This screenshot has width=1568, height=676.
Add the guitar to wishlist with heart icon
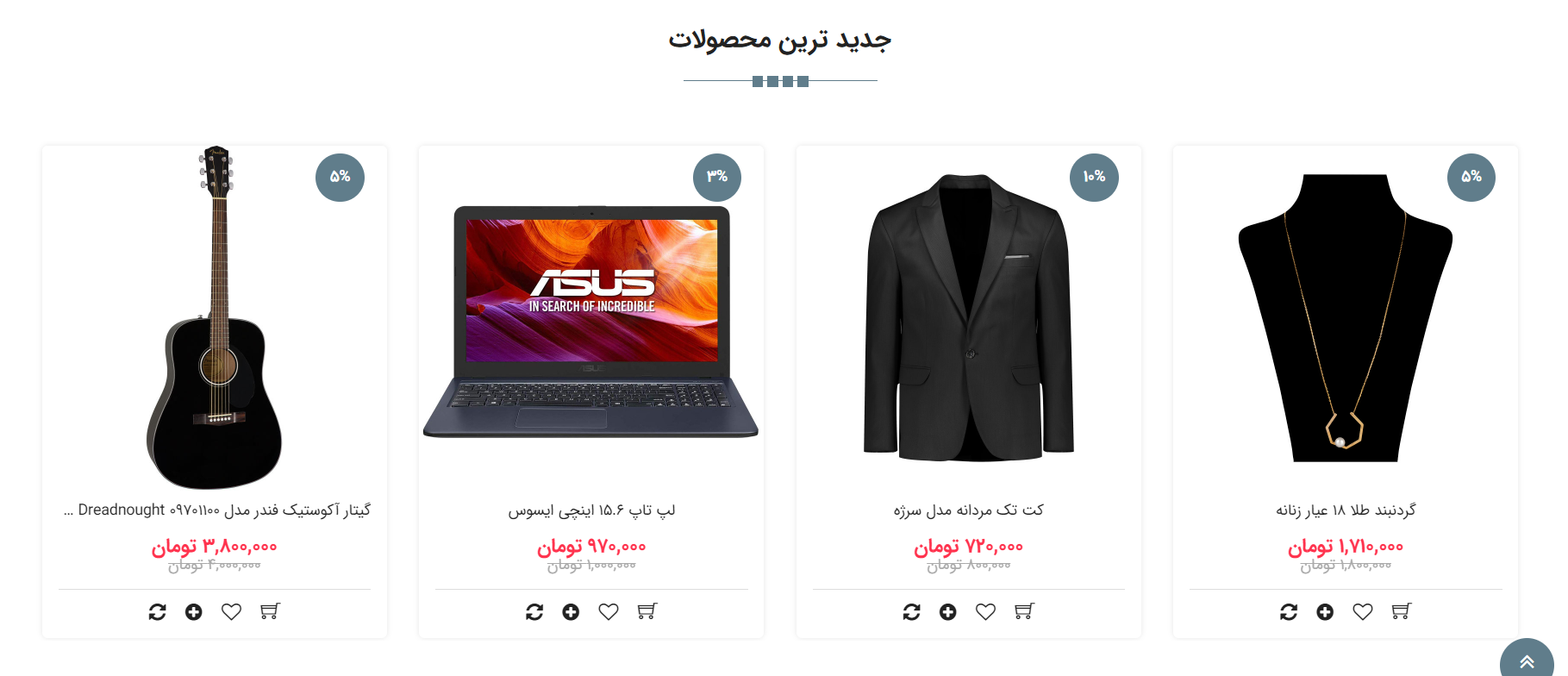[231, 611]
